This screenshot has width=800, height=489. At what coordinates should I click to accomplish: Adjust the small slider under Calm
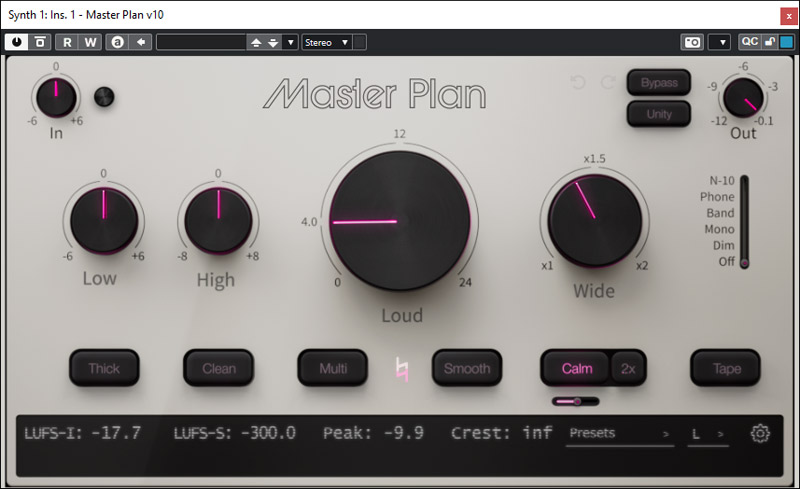point(575,401)
